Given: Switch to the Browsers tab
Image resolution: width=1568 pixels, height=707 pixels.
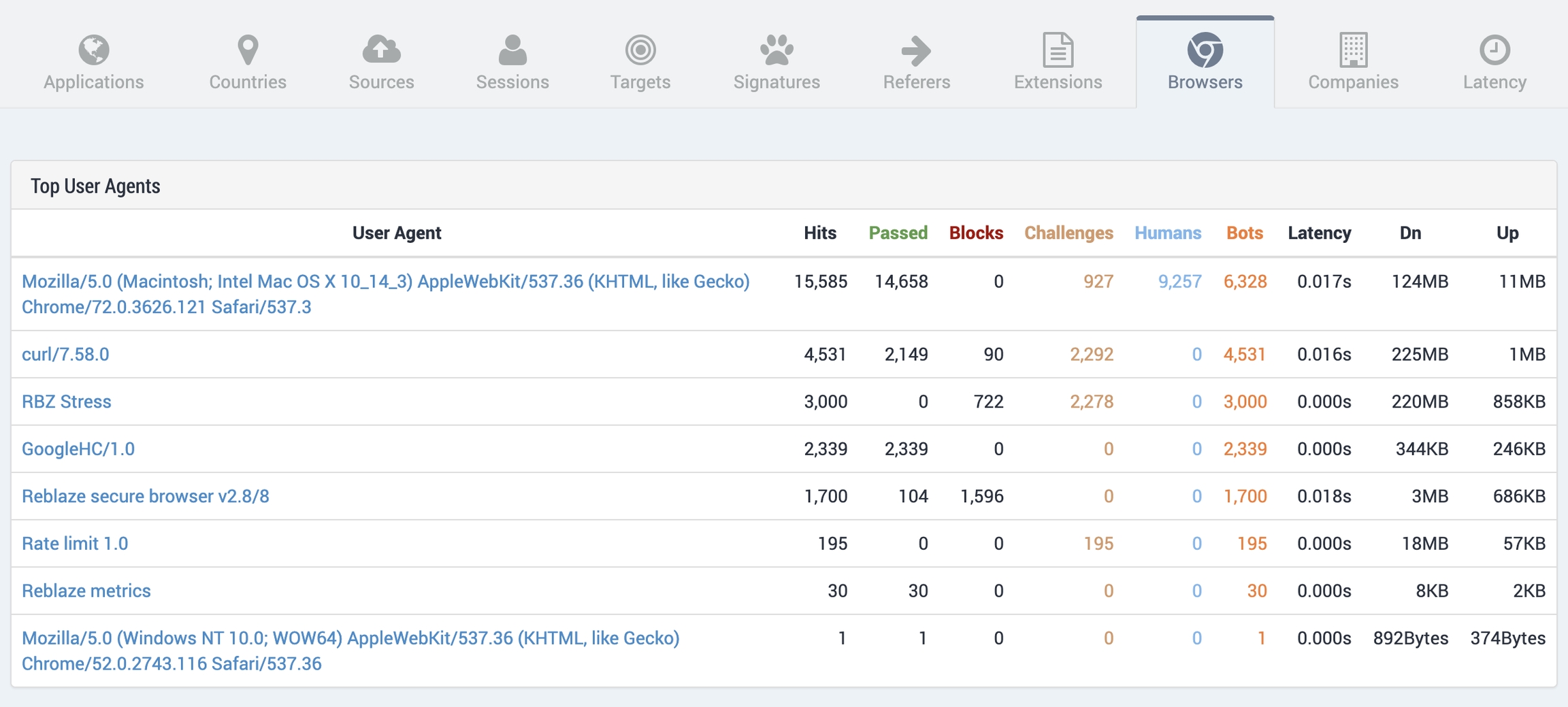Looking at the screenshot, I should point(1205,63).
